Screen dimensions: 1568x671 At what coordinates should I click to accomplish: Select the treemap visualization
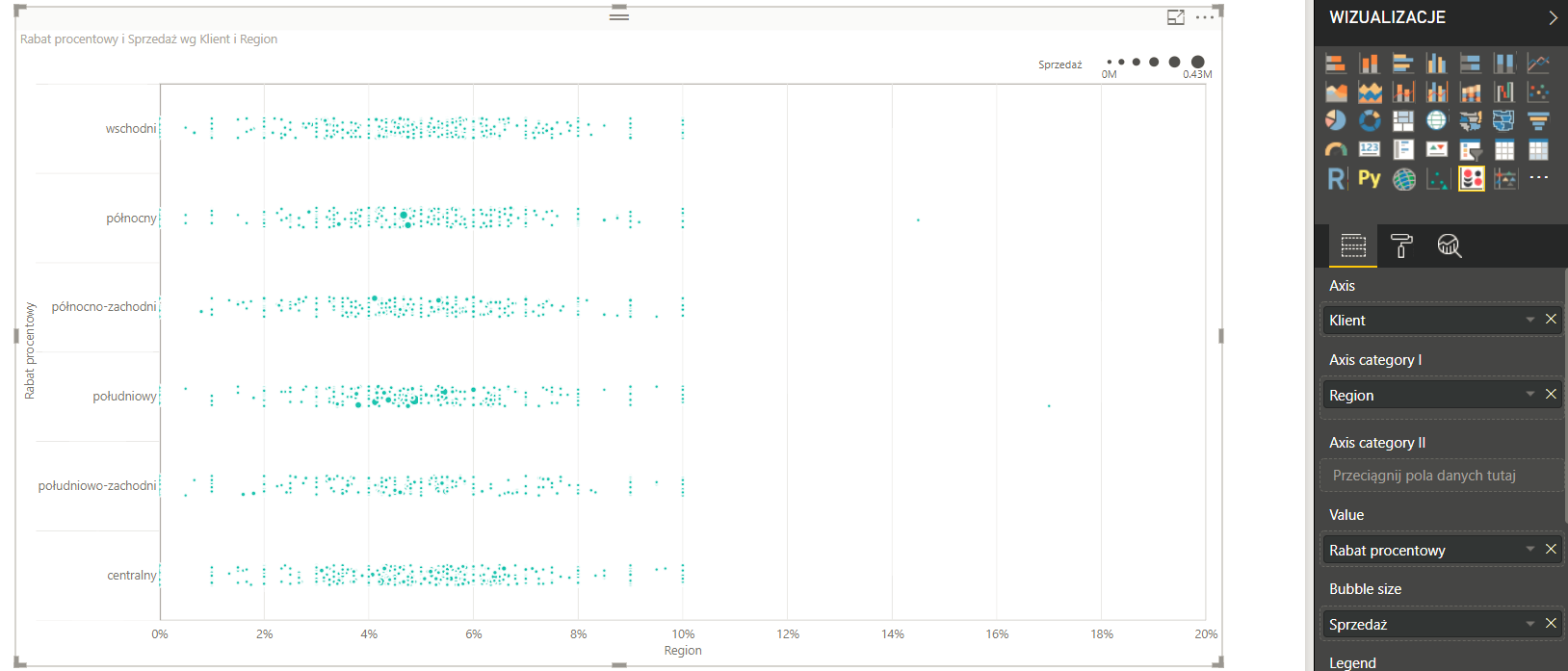[1403, 120]
